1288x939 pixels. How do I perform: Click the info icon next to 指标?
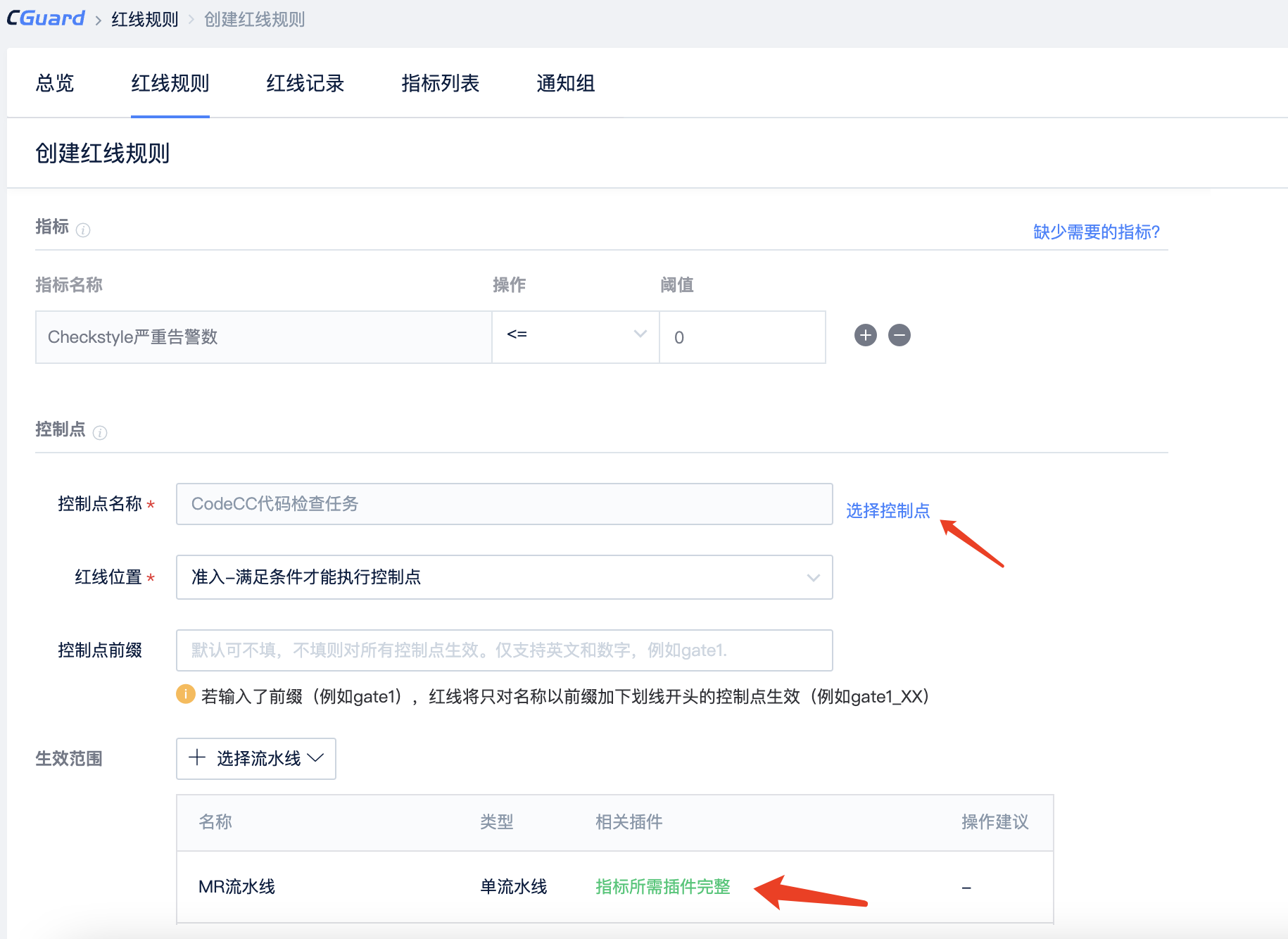[x=83, y=230]
